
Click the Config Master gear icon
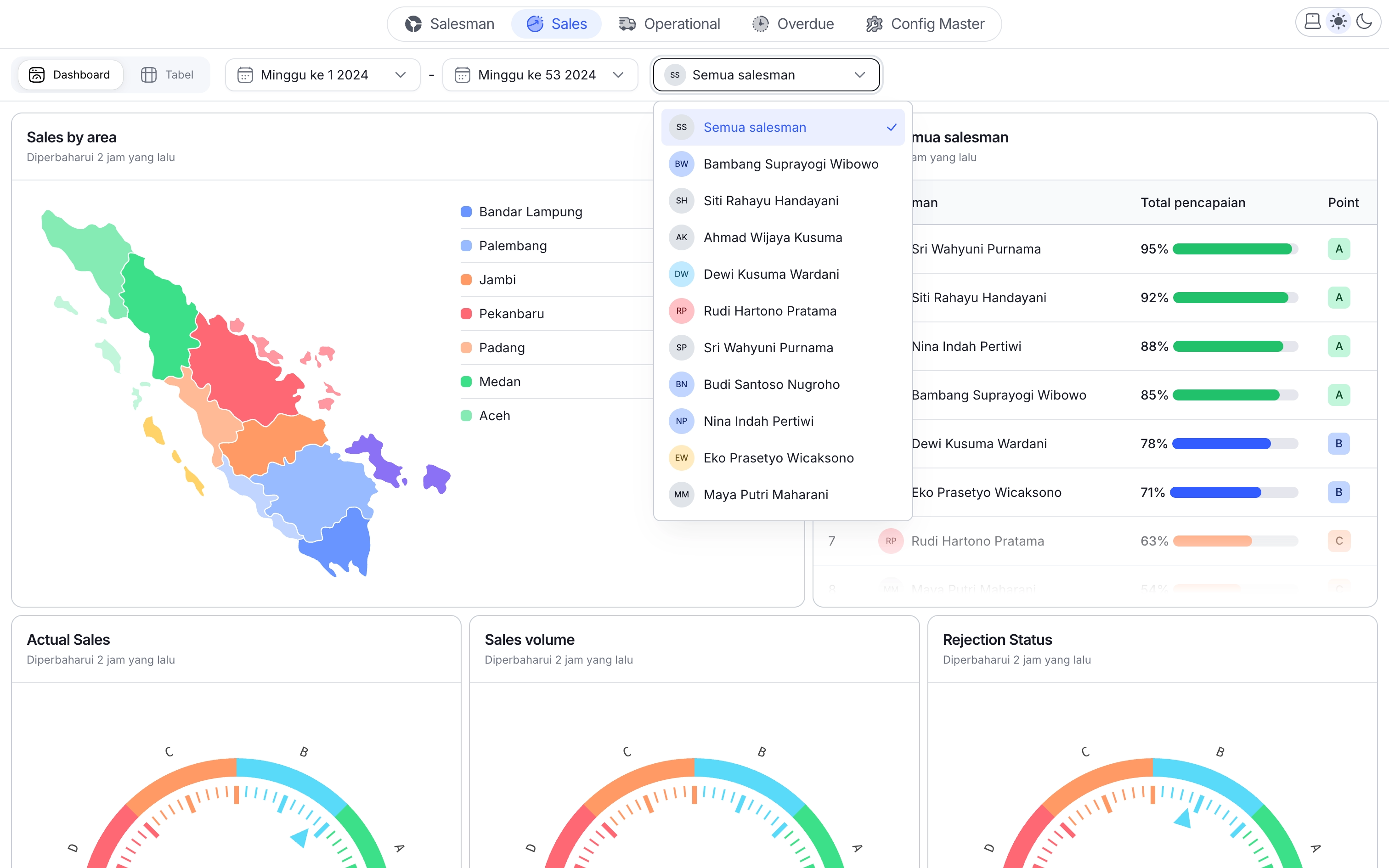(874, 24)
